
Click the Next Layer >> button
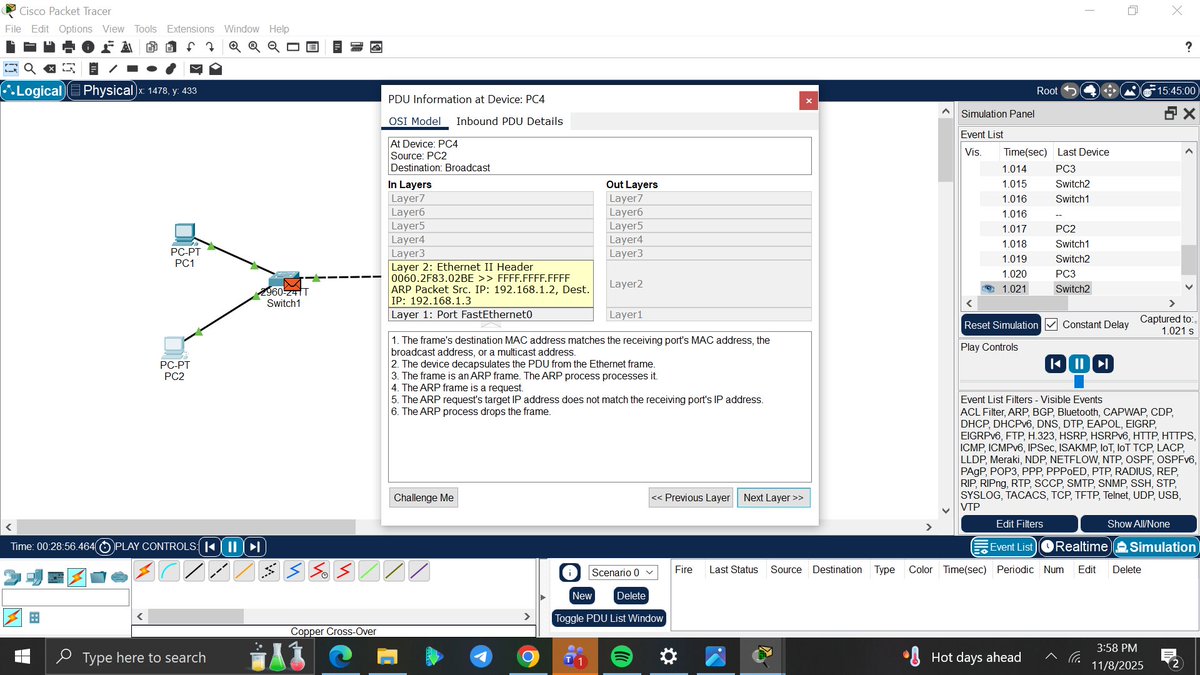point(773,497)
